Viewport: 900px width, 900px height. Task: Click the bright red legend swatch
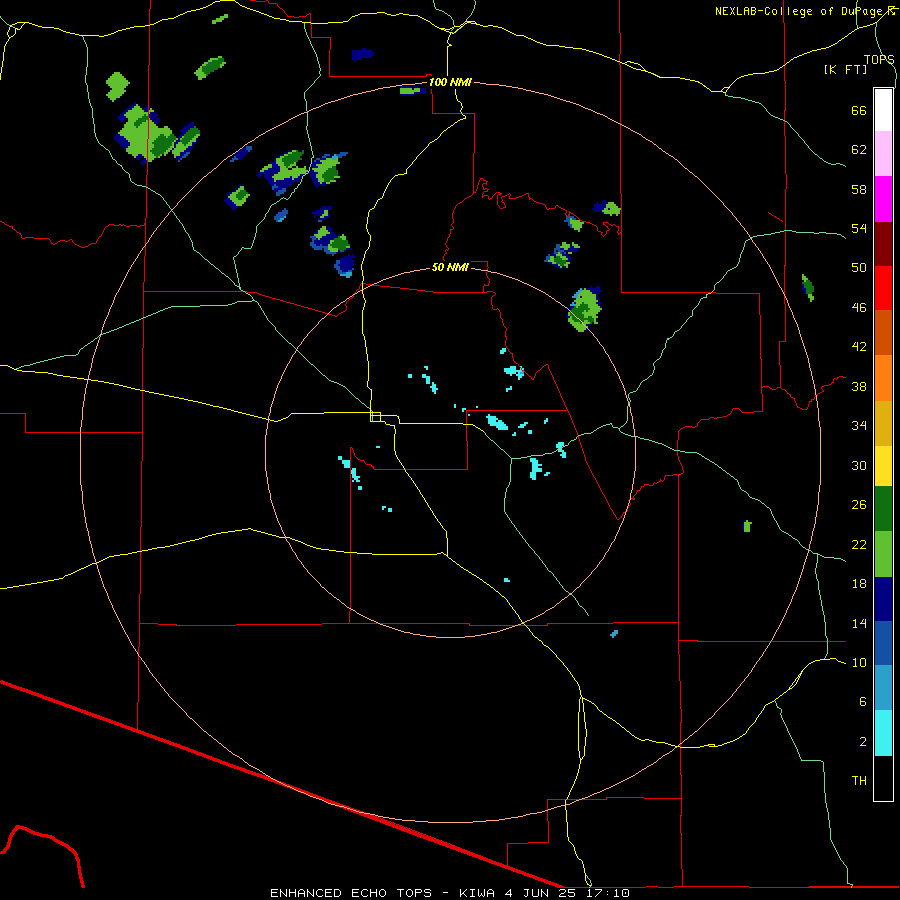883,288
